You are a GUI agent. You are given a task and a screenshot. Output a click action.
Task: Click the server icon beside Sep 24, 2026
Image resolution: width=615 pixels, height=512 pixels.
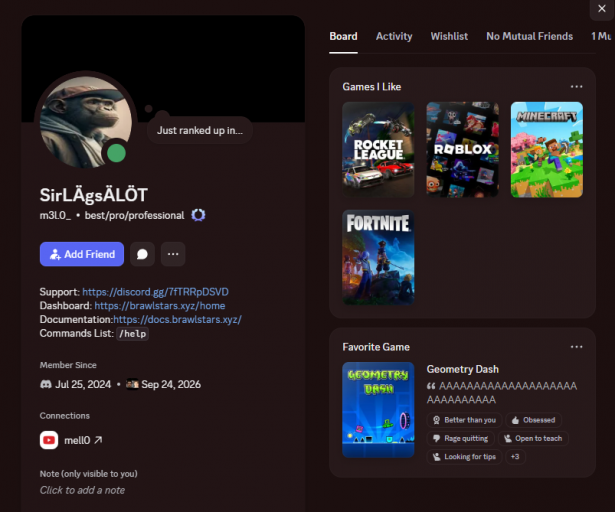[132, 384]
